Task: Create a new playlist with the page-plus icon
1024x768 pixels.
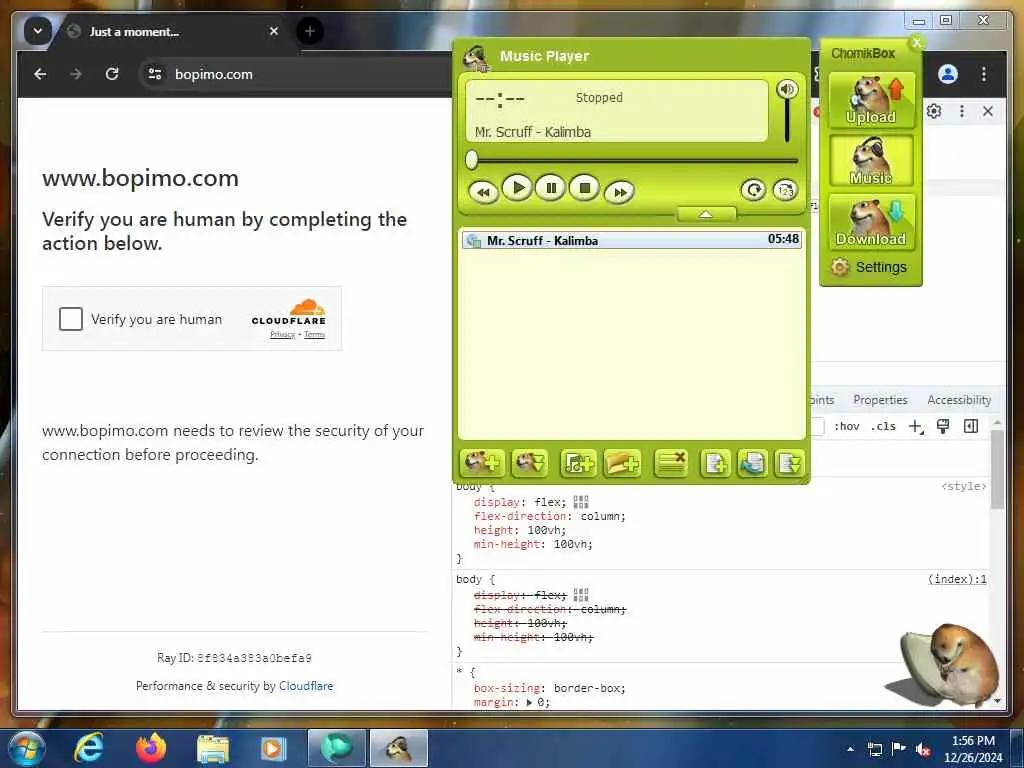Action: 715,464
